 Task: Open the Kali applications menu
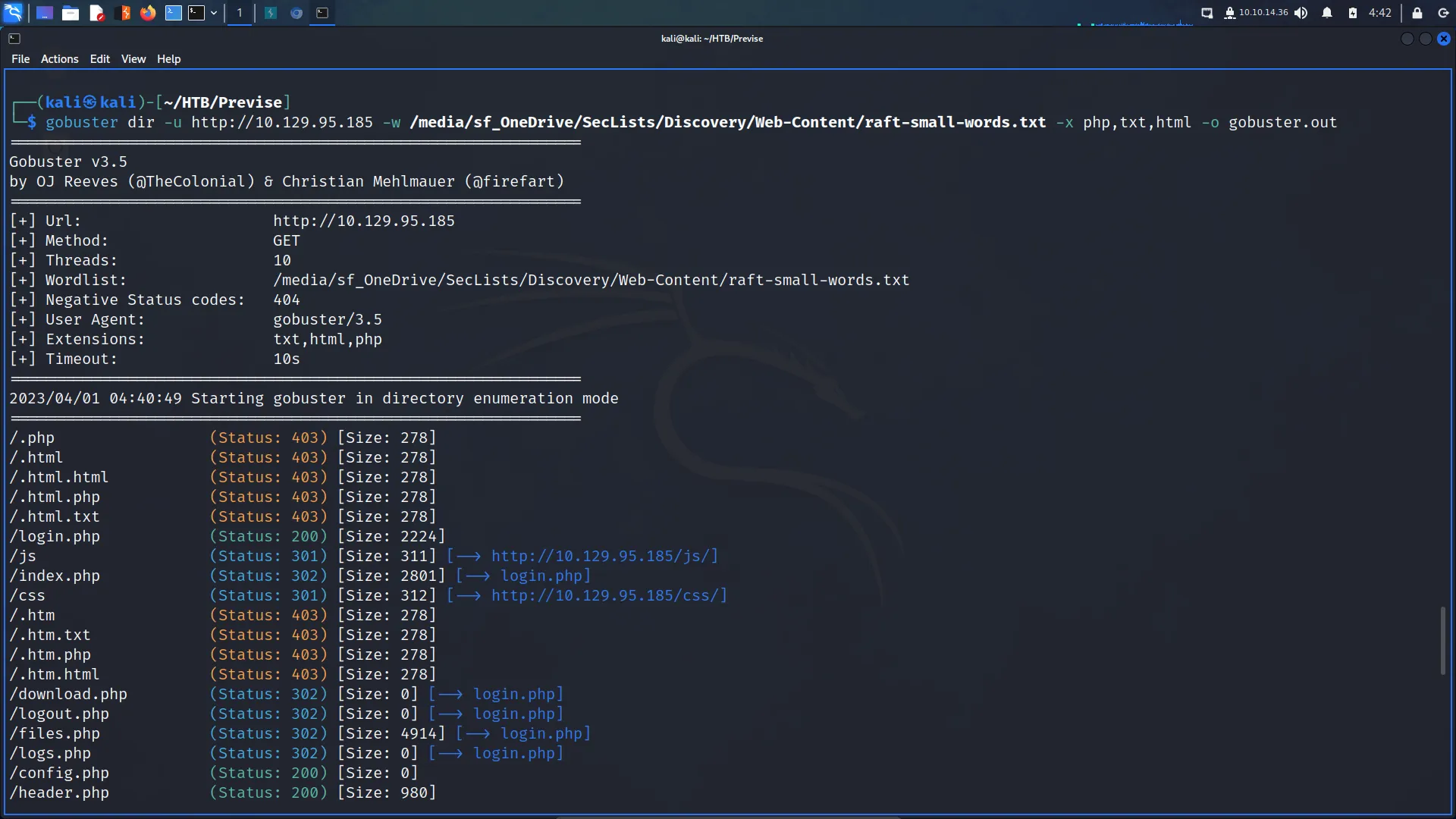13,13
